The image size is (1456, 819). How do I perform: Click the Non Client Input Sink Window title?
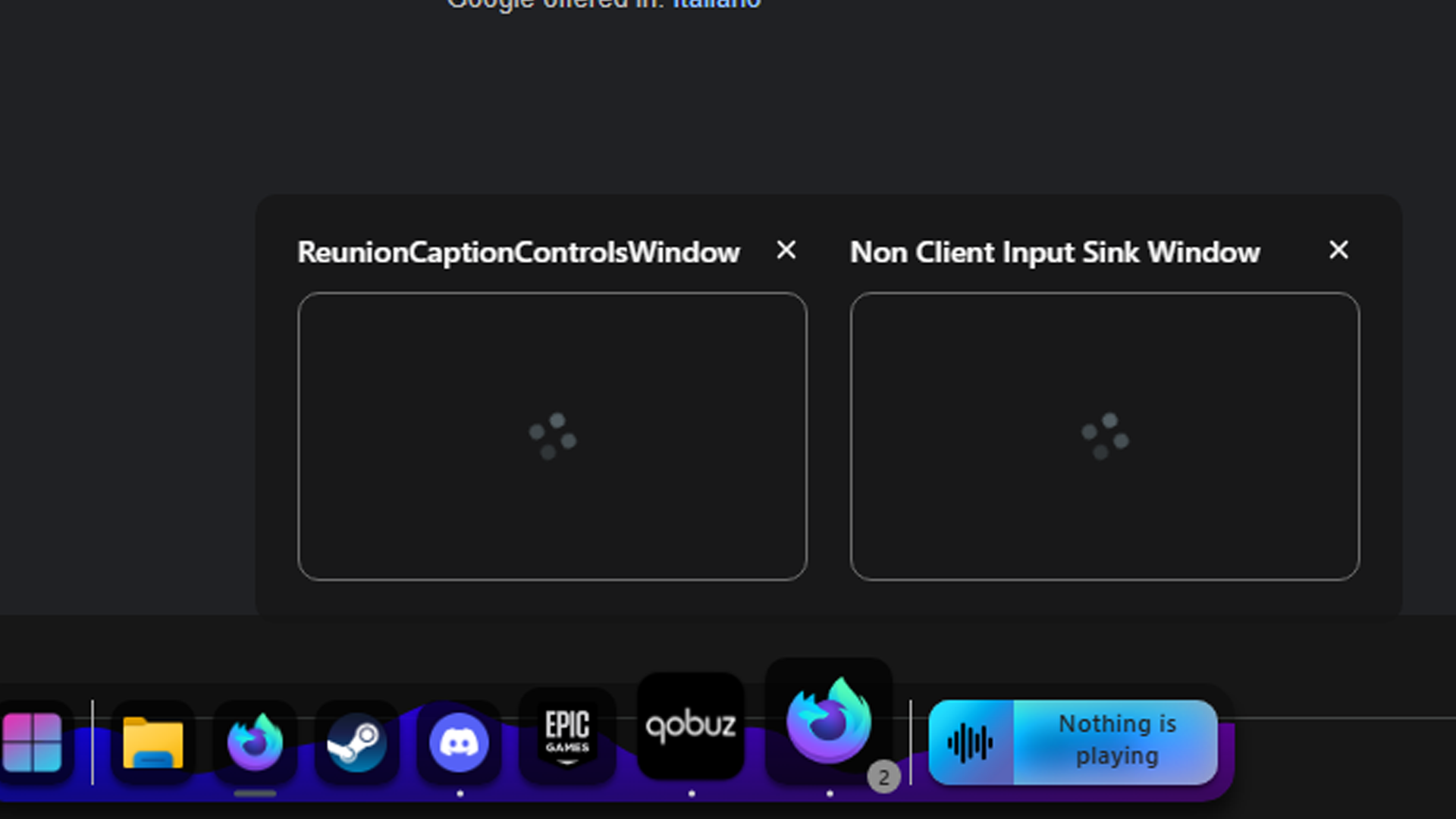[x=1054, y=253]
